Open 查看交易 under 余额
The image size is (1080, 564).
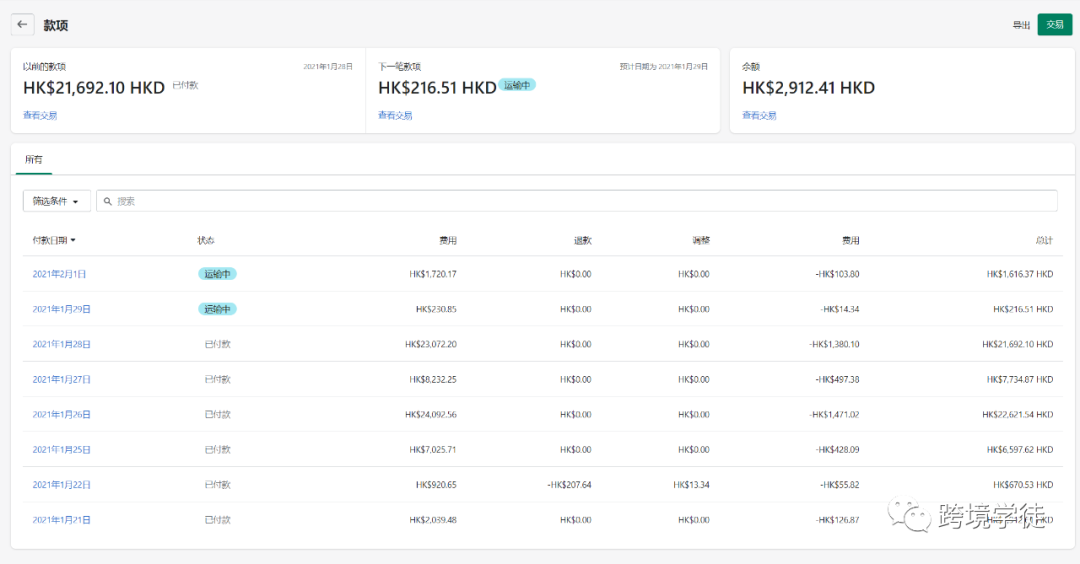[x=759, y=116]
